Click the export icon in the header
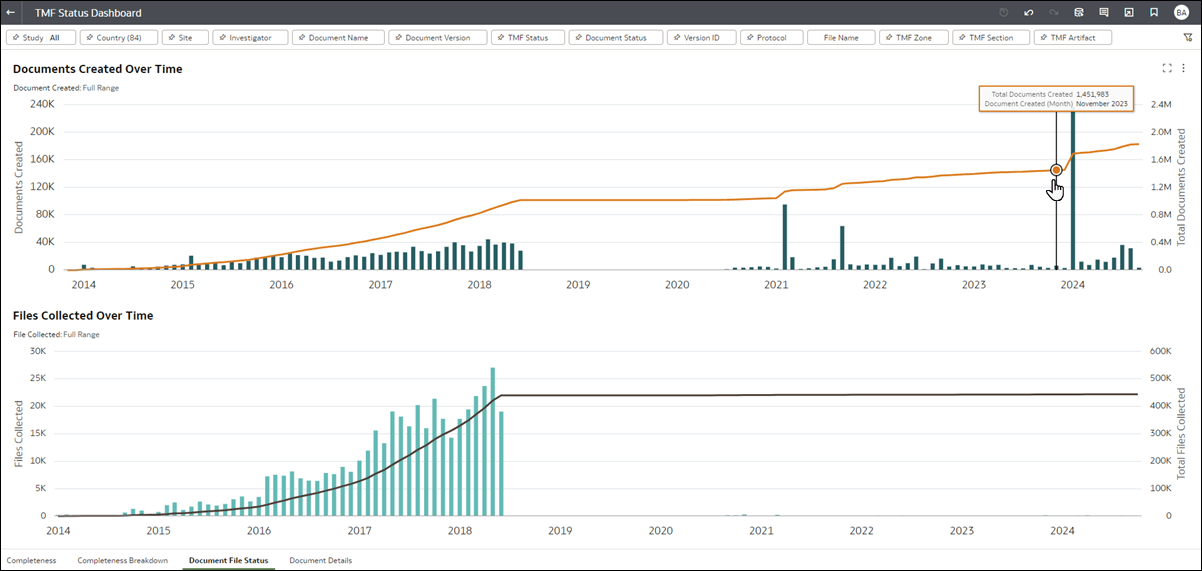Screen dimensions: 1202x571 (x=1129, y=13)
